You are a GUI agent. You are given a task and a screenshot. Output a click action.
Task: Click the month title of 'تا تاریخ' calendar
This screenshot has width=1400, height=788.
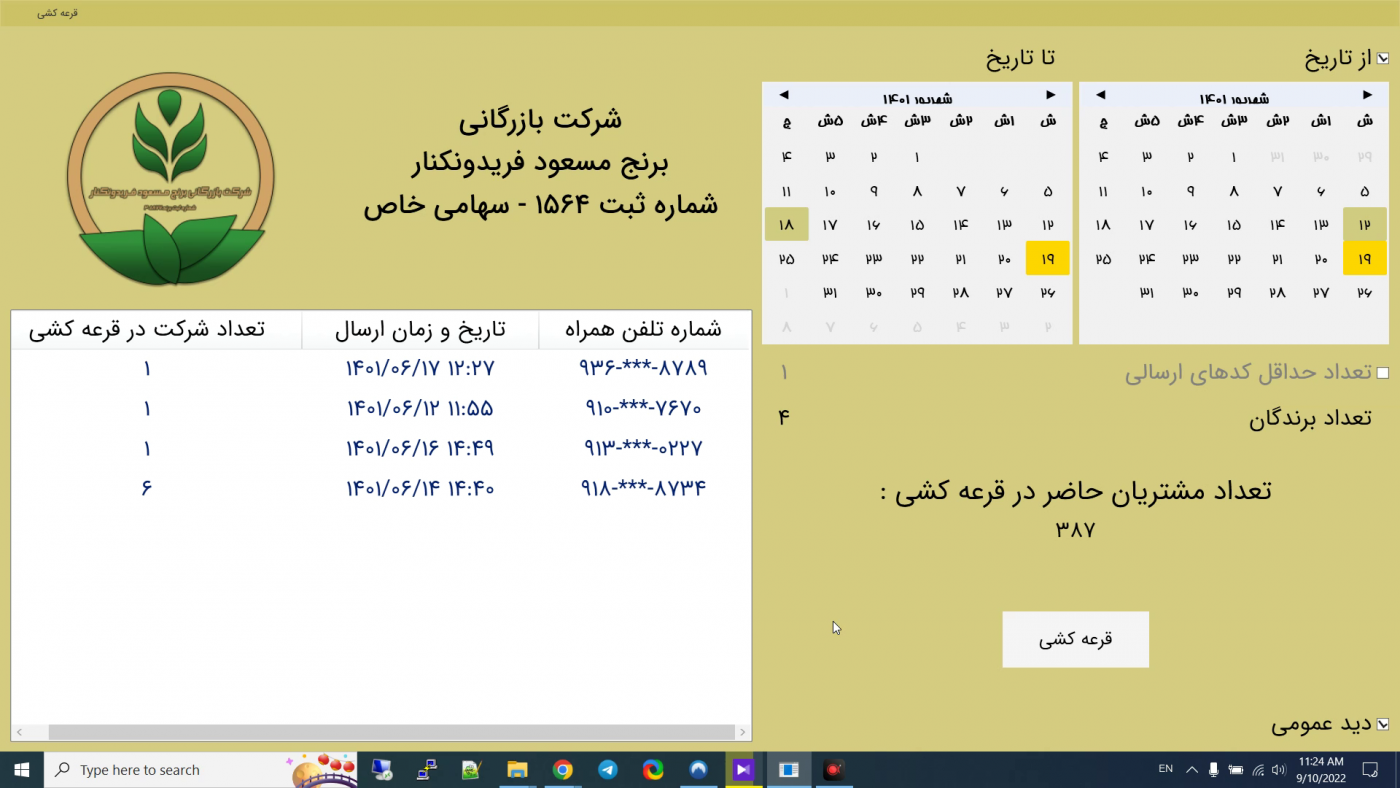pyautogui.click(x=917, y=98)
